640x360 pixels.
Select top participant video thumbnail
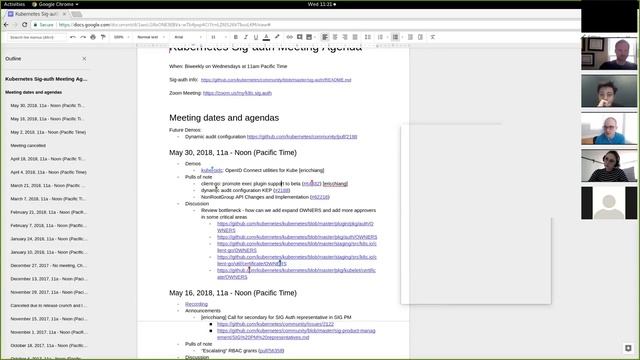pyautogui.click(x=609, y=53)
